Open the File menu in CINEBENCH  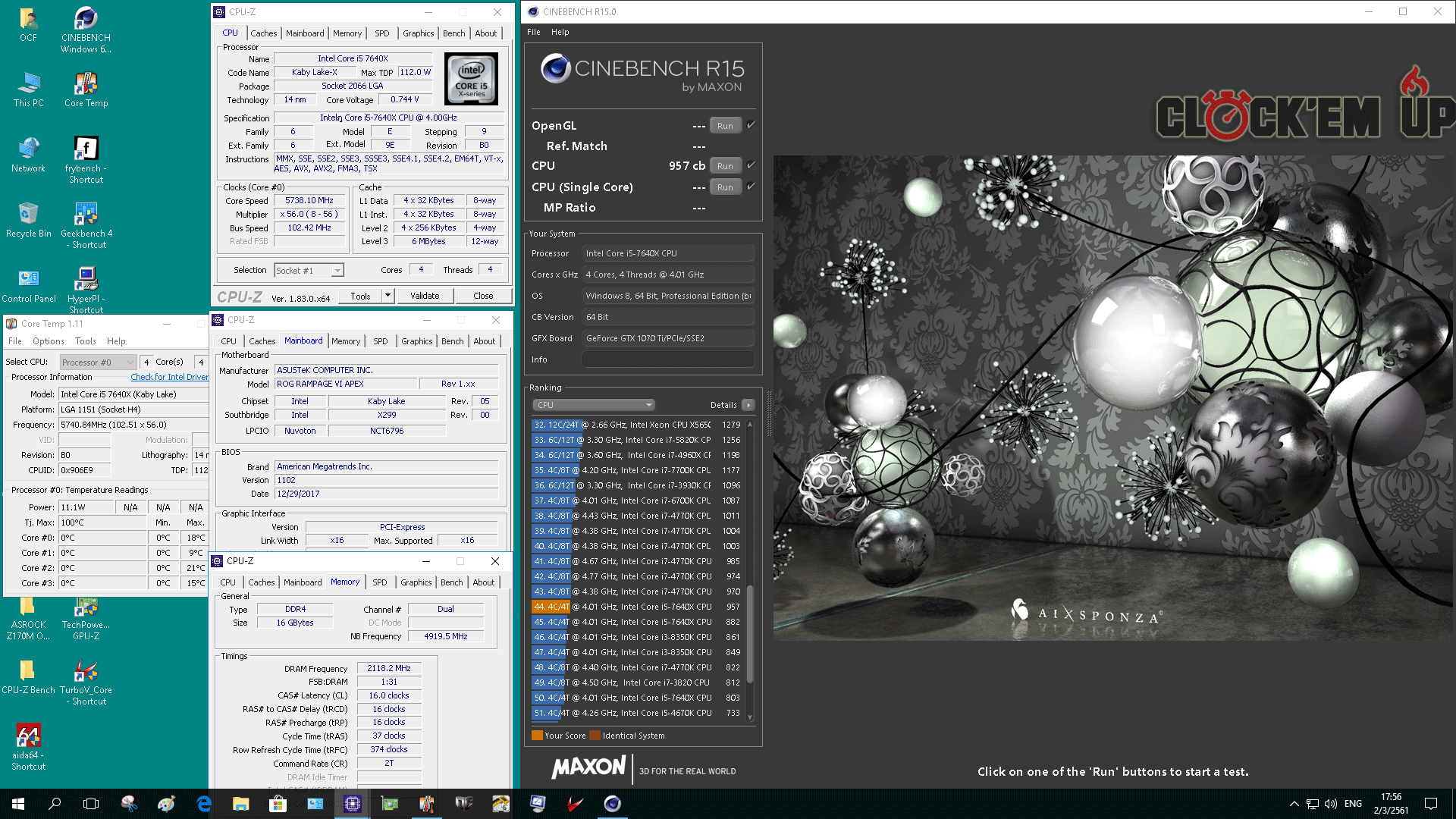(x=534, y=32)
